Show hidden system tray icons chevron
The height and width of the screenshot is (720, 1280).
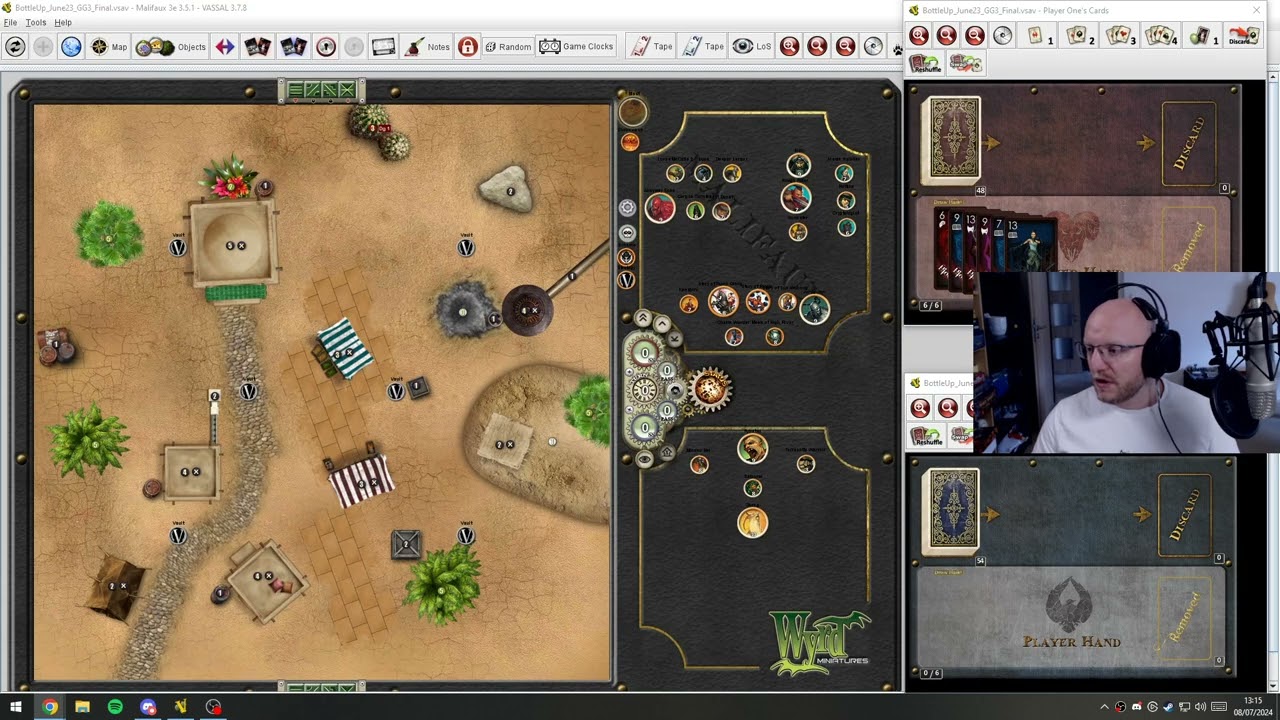tap(1104, 707)
